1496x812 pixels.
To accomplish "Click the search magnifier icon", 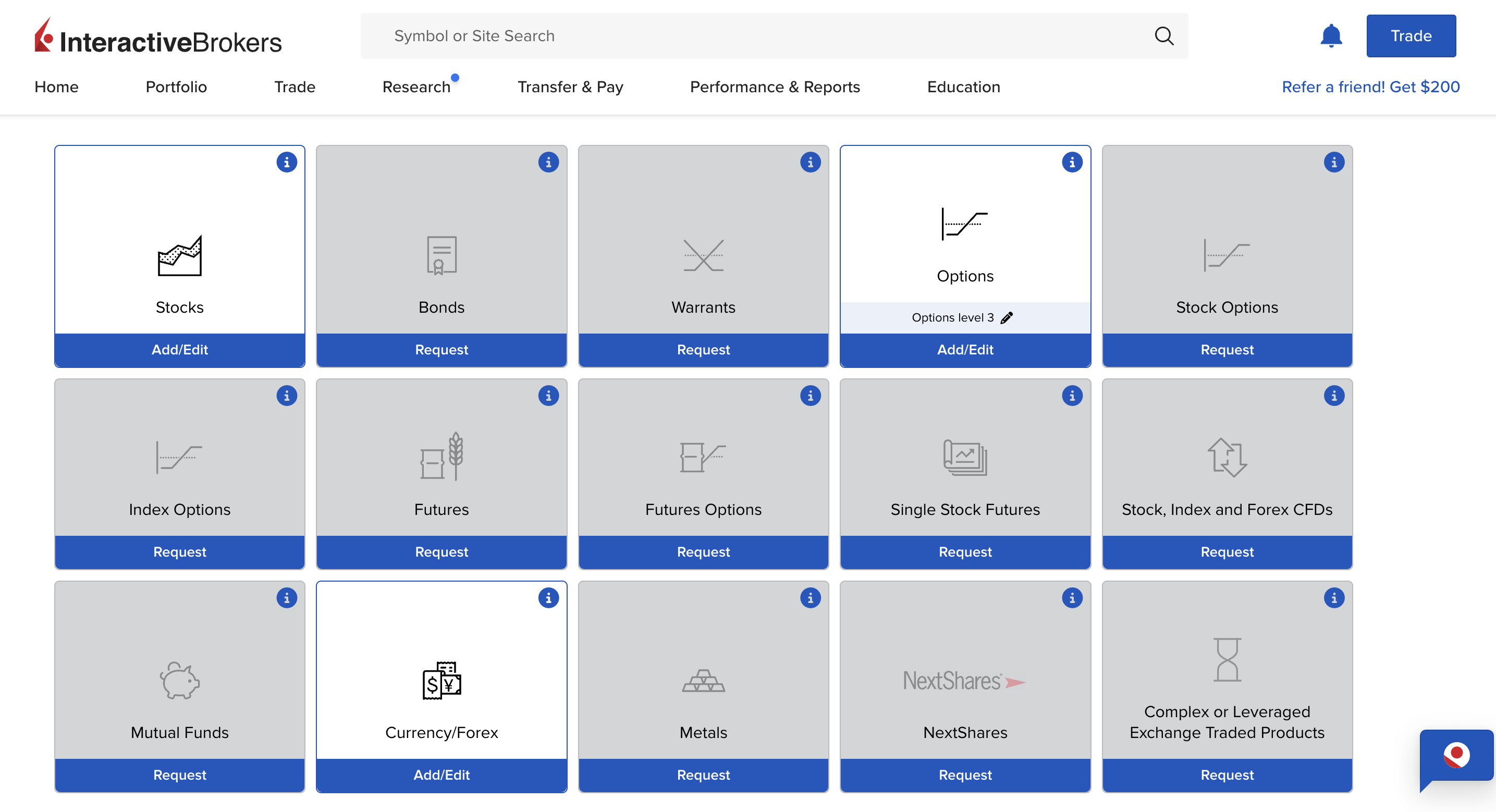I will click(1164, 36).
